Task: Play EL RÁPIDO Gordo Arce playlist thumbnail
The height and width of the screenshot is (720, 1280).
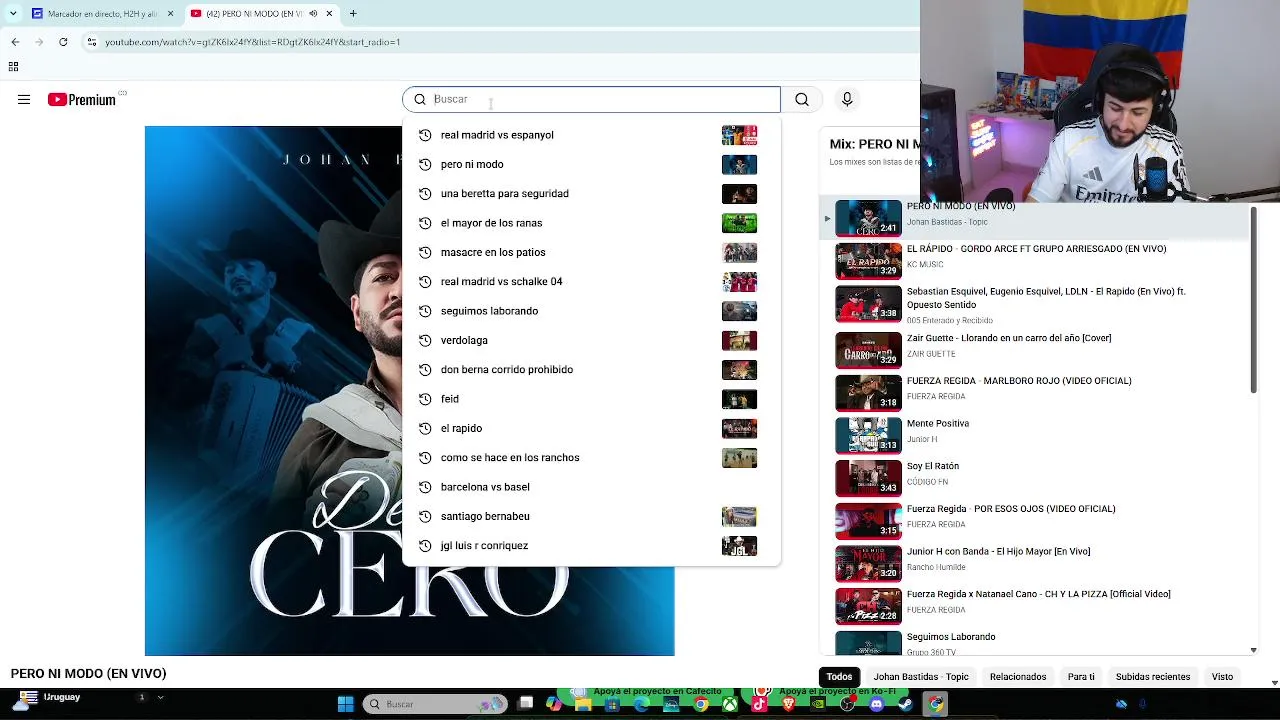Action: click(868, 262)
